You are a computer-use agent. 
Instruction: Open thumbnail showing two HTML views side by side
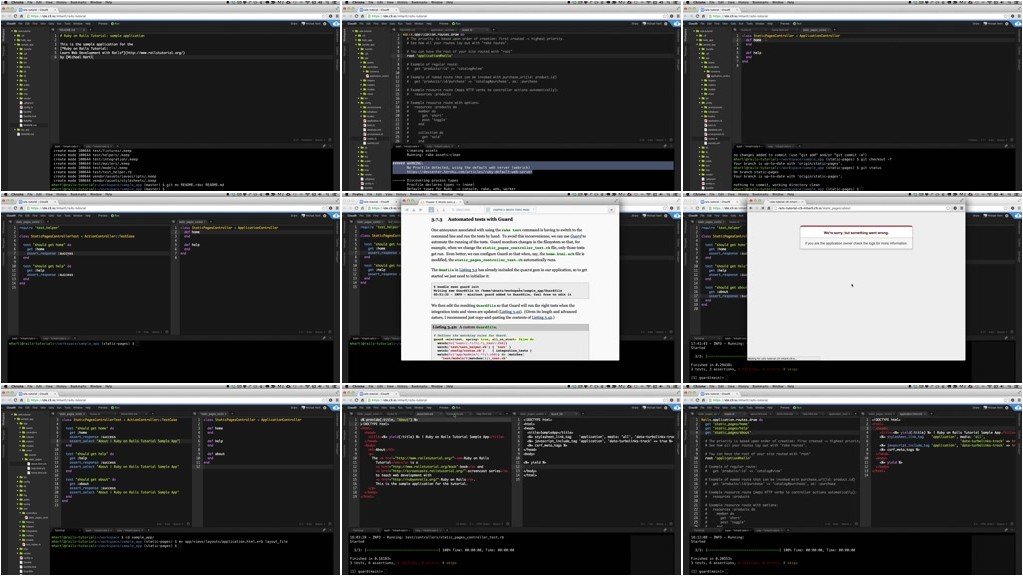coord(511,479)
